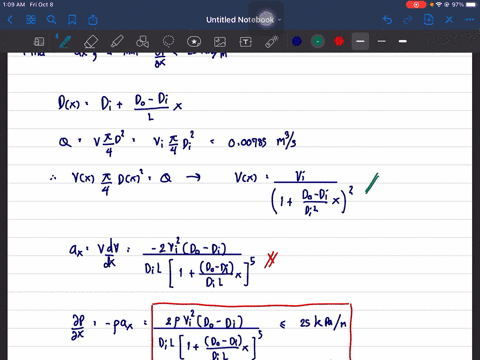Viewport: 480px width, 360px height.
Task: Add a new page
Action: 428,20
